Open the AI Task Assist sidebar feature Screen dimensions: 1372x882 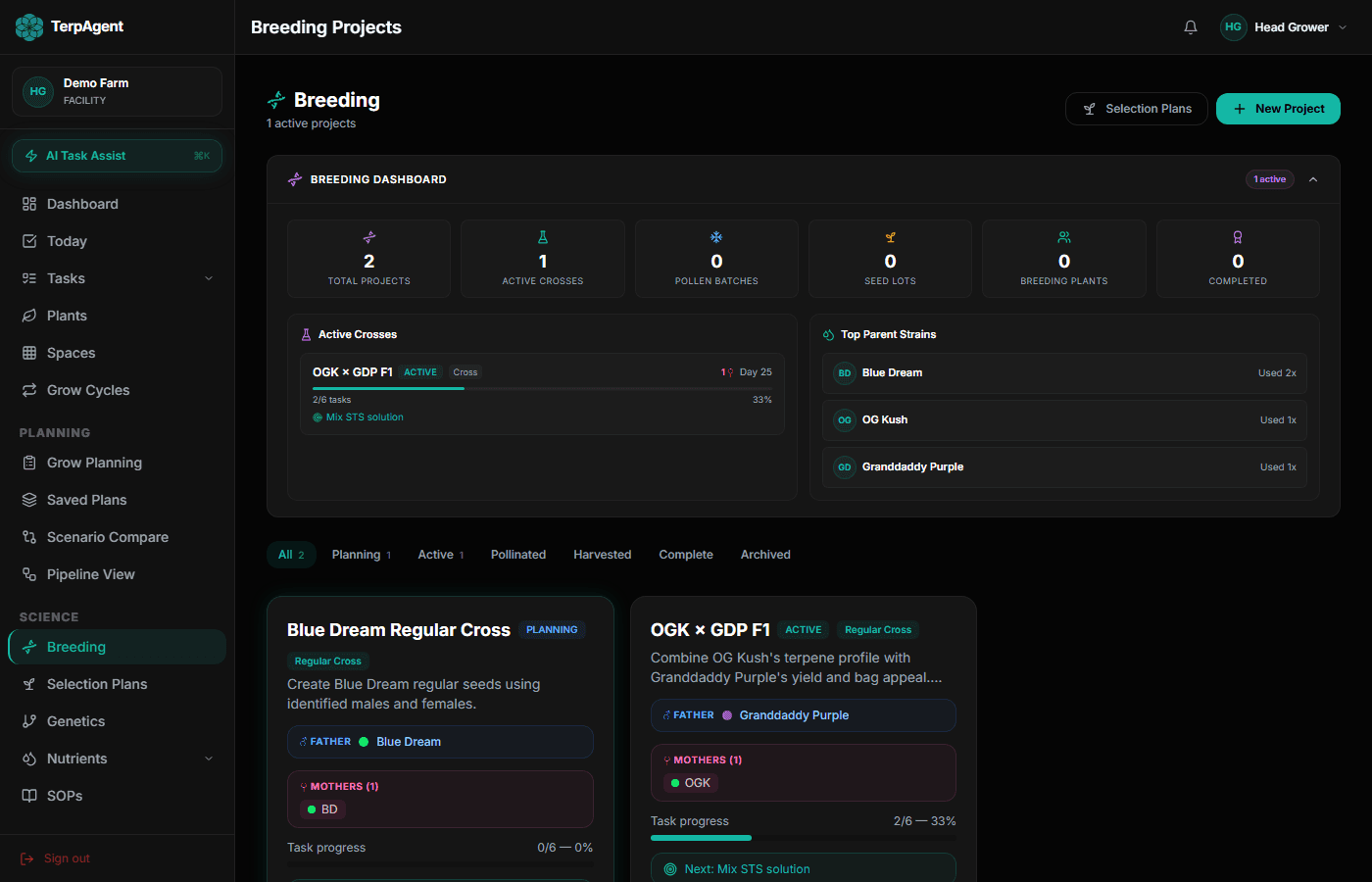pyautogui.click(x=117, y=155)
